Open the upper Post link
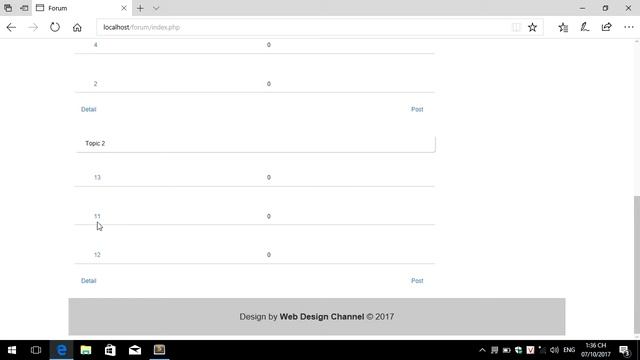The height and width of the screenshot is (360, 640). [417, 109]
